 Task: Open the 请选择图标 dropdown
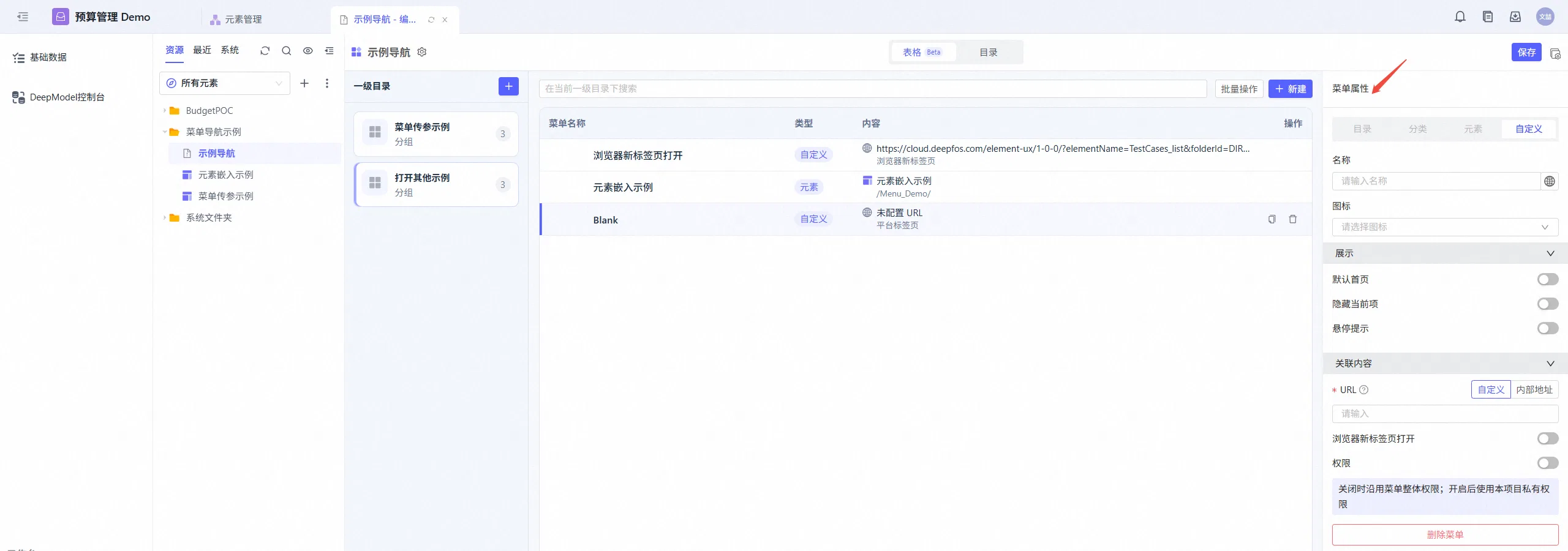pyautogui.click(x=1445, y=227)
